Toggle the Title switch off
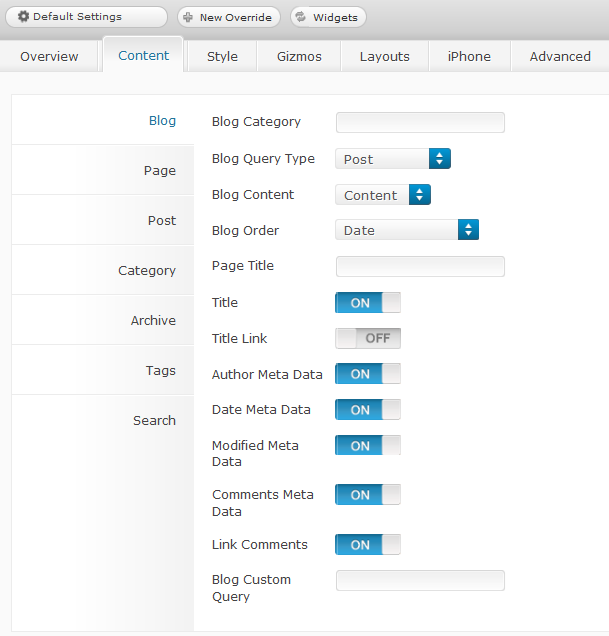The image size is (609, 636). tap(368, 303)
